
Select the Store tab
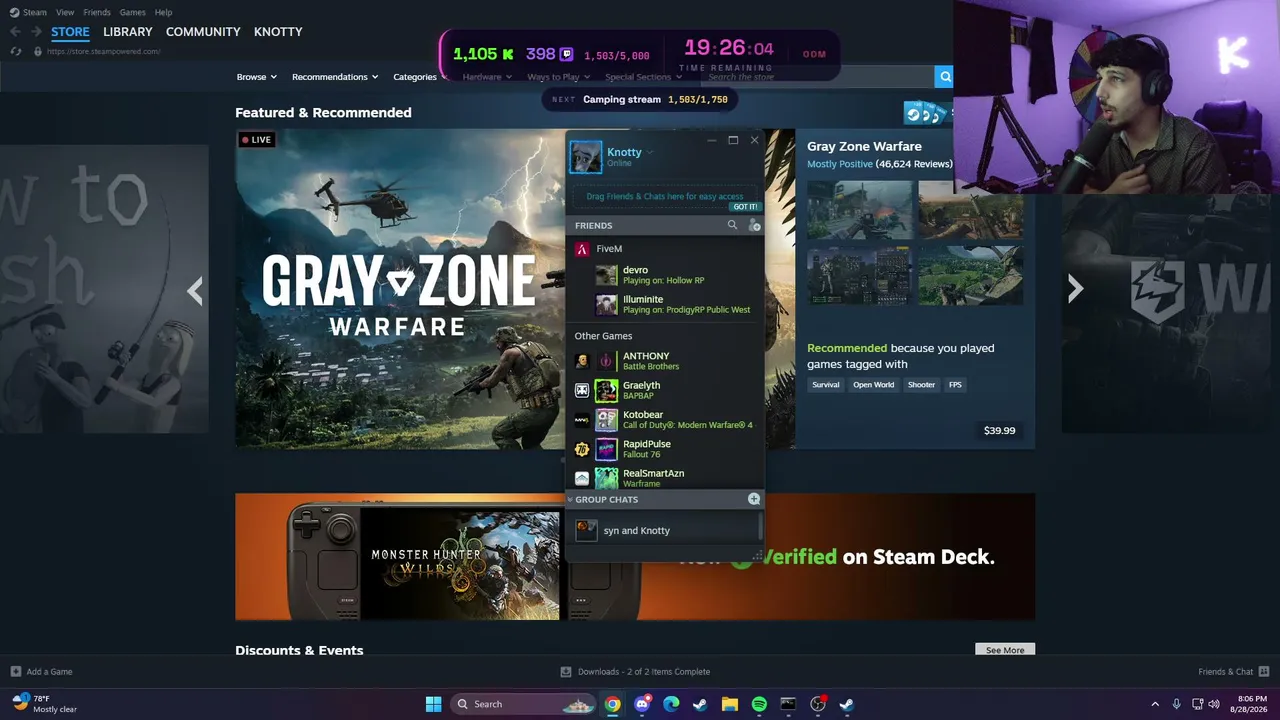coord(70,32)
